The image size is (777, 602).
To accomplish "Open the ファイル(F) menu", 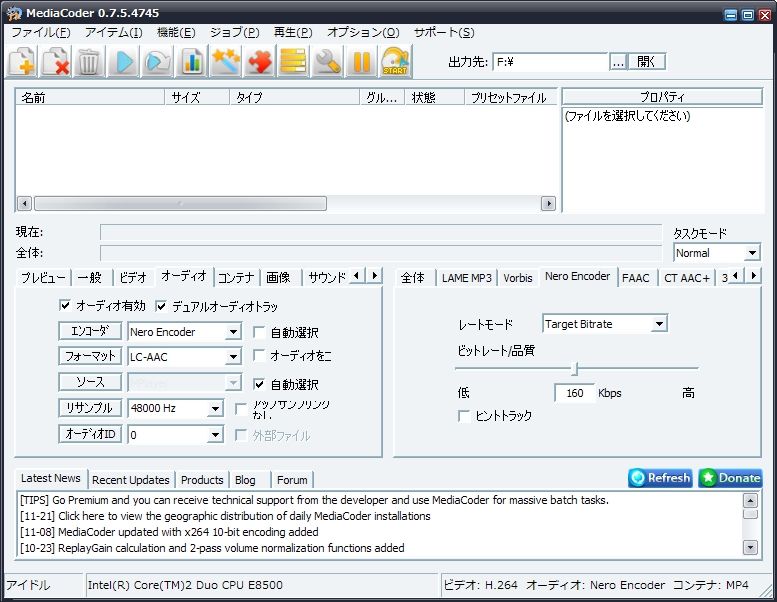I will [41, 32].
